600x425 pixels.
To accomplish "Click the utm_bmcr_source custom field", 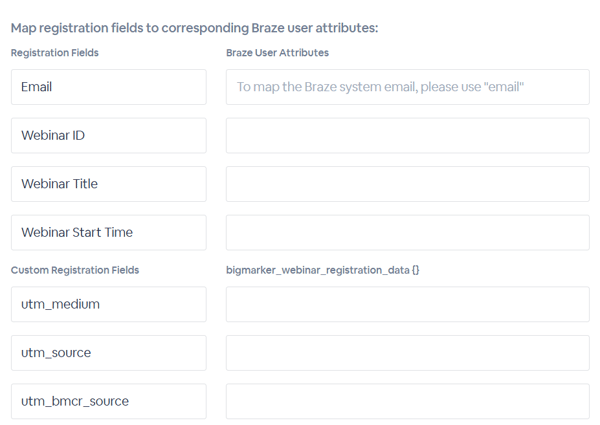I will (x=108, y=401).
